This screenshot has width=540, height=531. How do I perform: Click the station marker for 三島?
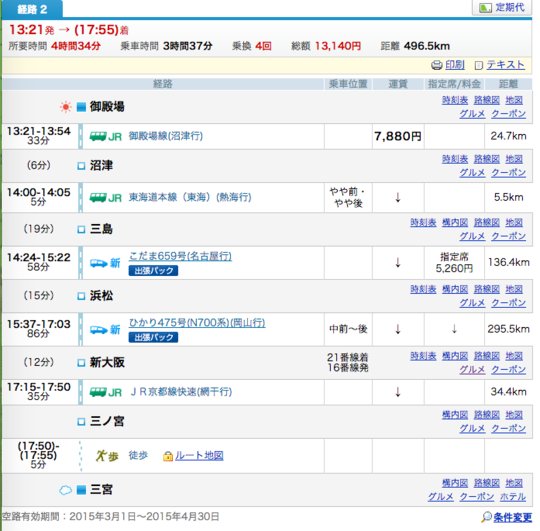[x=81, y=230]
